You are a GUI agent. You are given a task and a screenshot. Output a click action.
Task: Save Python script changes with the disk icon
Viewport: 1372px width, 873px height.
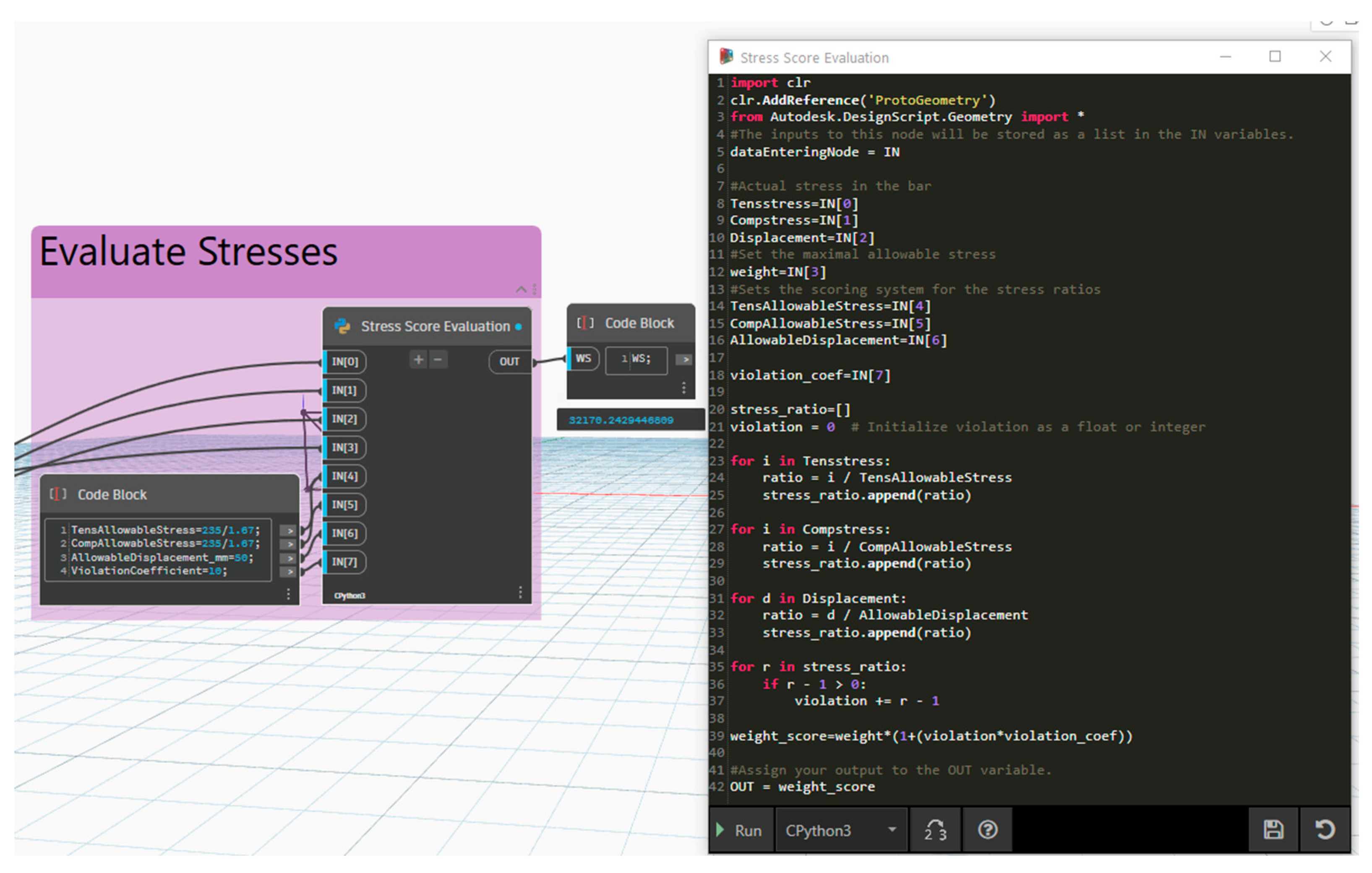pyautogui.click(x=1274, y=830)
